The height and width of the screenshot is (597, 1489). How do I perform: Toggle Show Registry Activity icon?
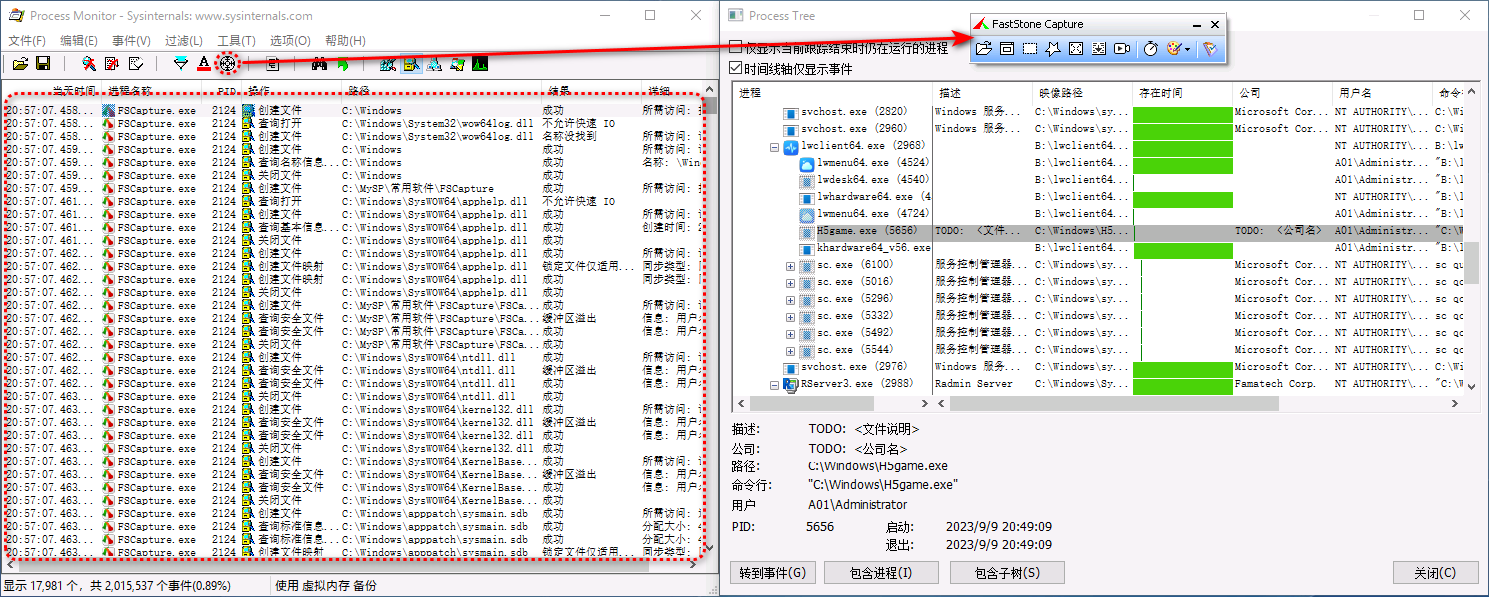[387, 64]
